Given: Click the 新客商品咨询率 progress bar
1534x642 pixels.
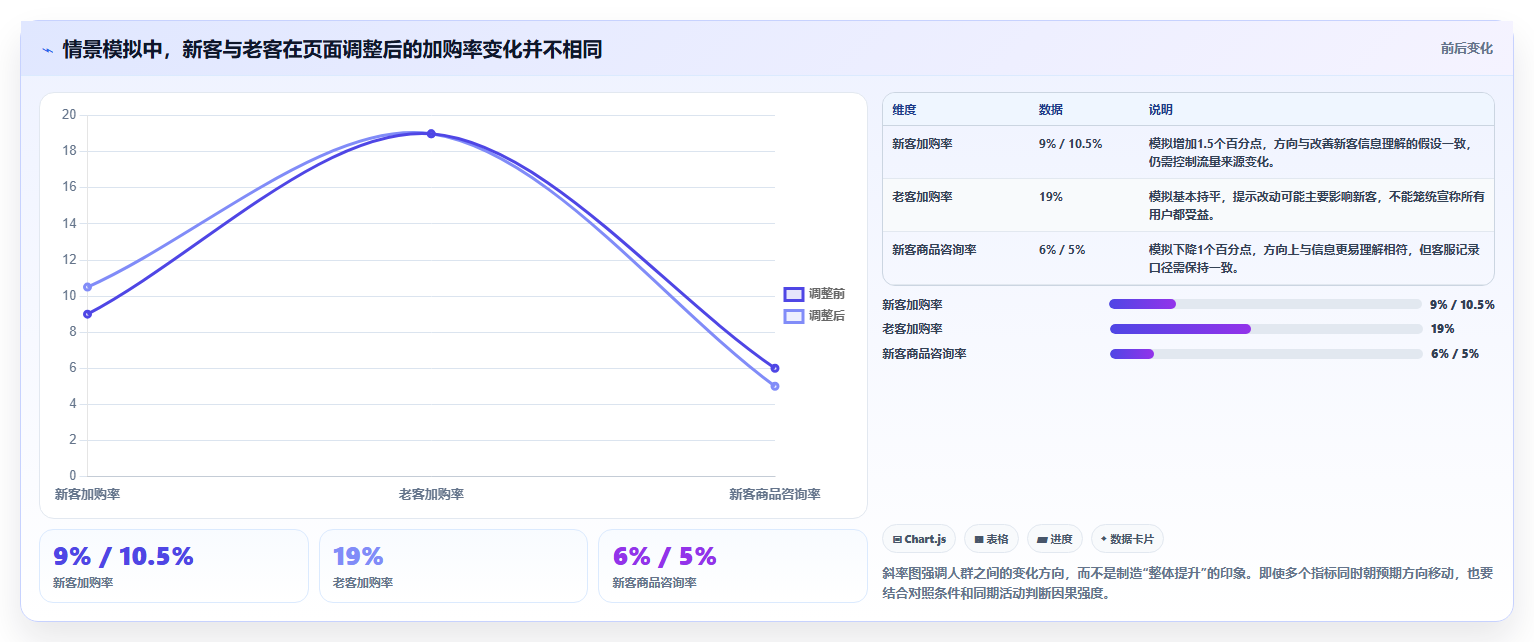Looking at the screenshot, I should [1265, 354].
